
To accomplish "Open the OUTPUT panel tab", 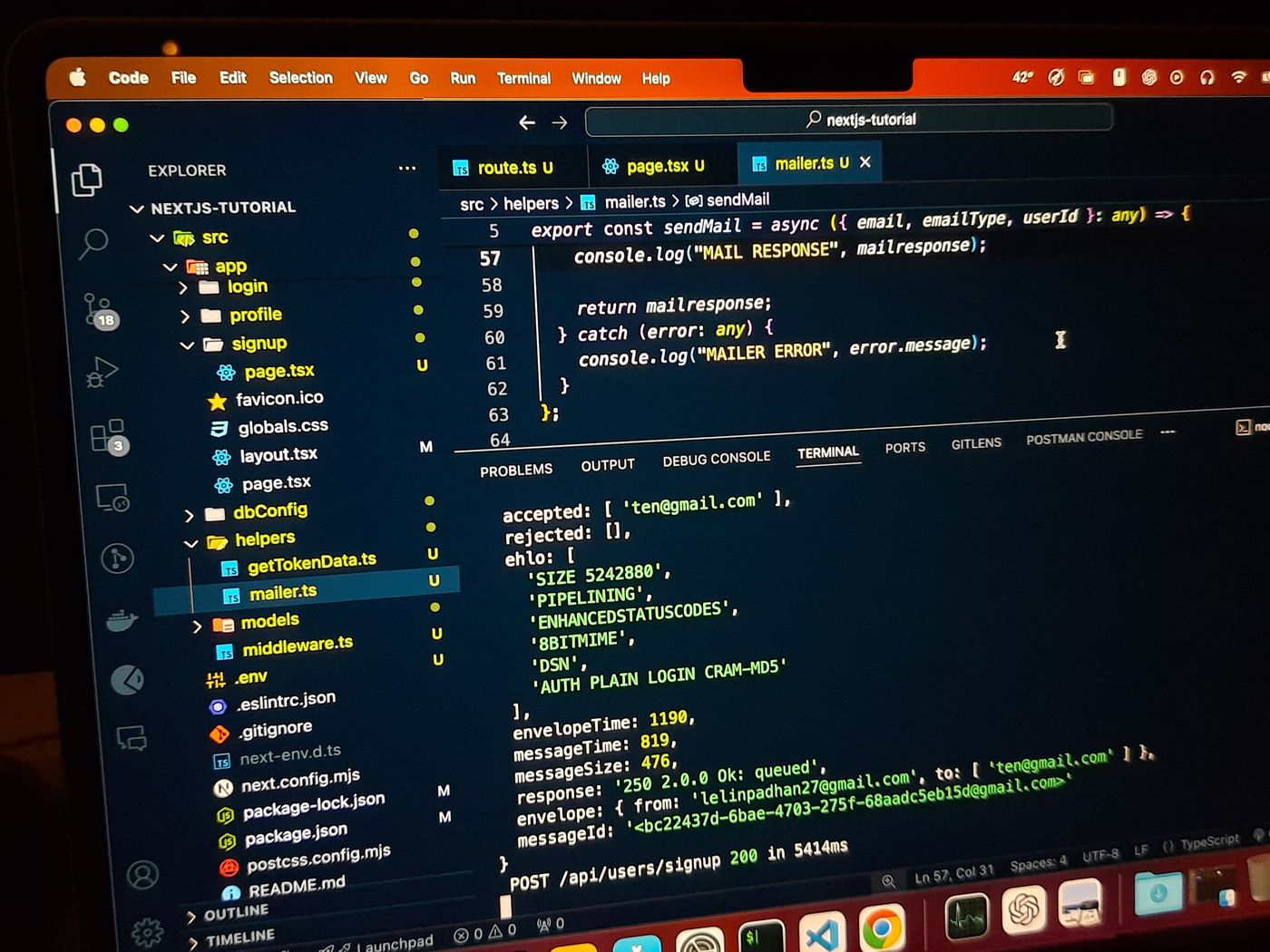I will click(608, 464).
